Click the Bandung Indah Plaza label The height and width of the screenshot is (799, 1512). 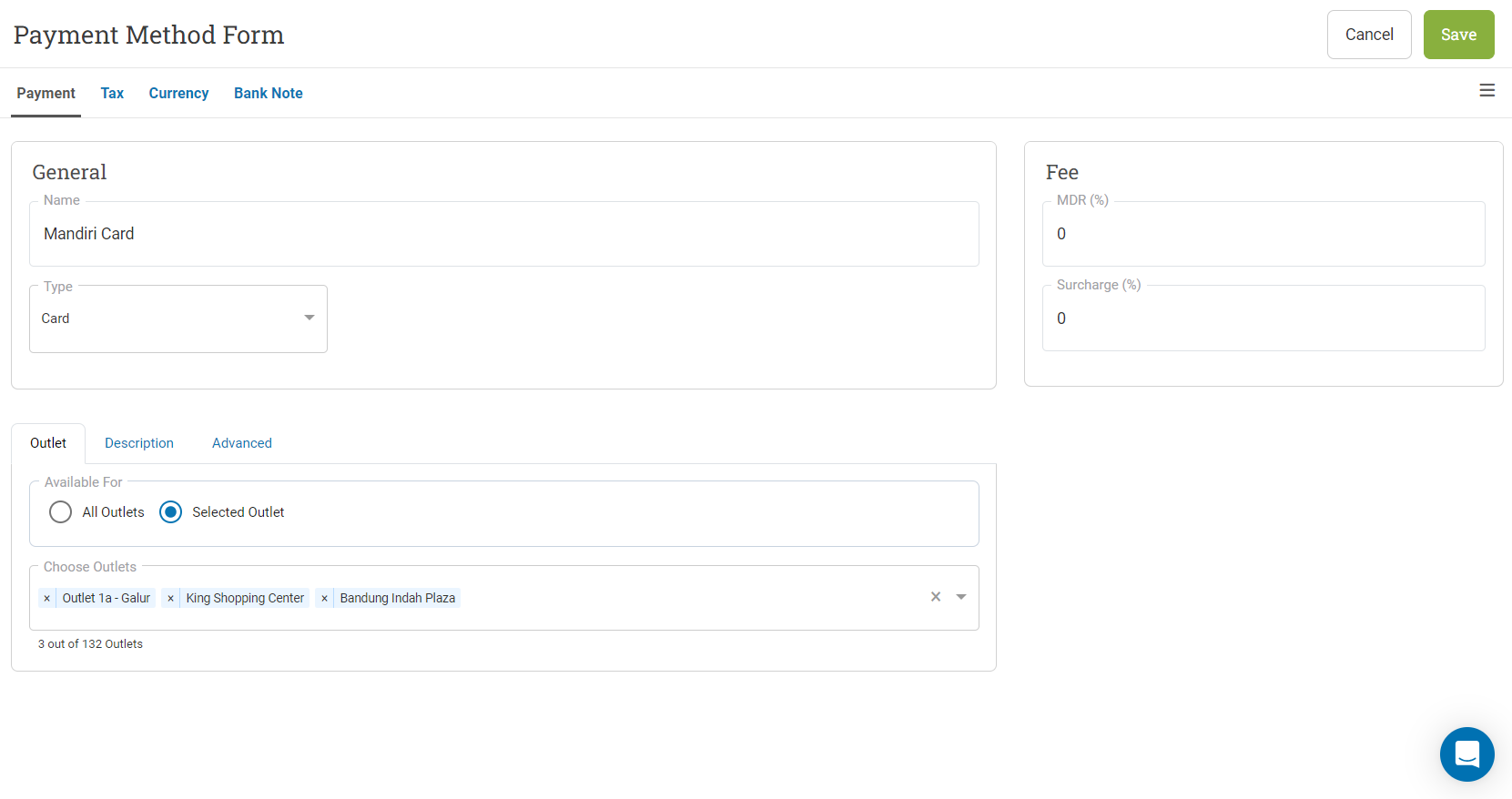coord(398,598)
